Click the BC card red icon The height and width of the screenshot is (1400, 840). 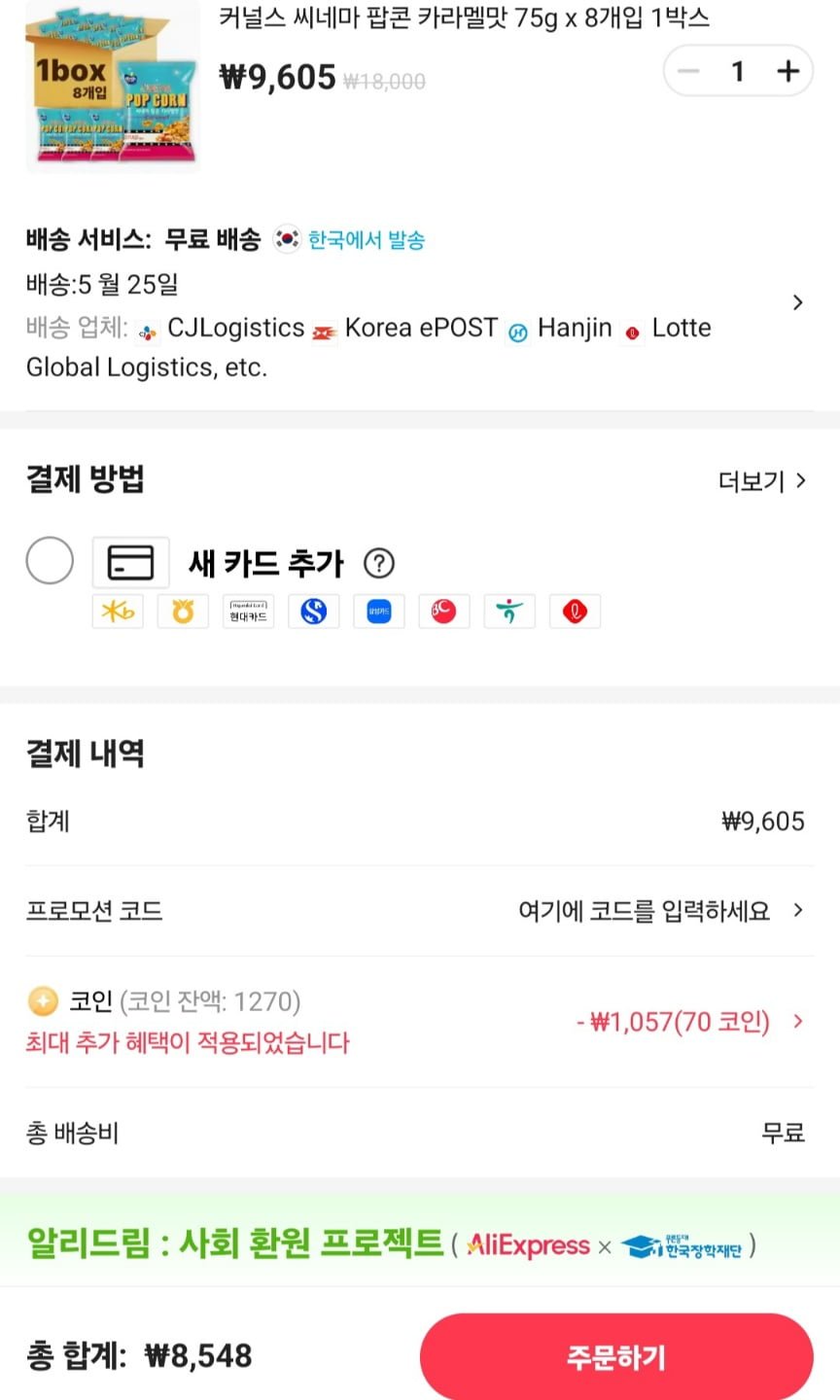444,612
